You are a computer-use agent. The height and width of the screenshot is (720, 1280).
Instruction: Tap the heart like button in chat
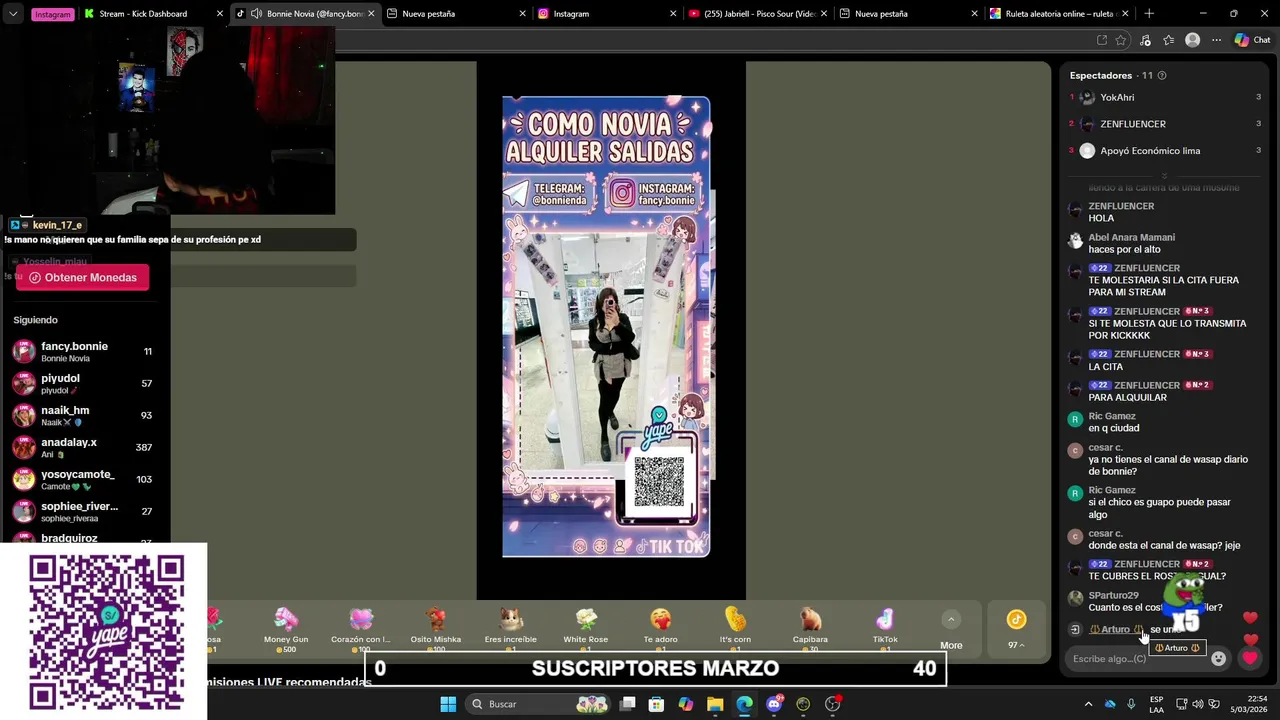click(x=1249, y=658)
